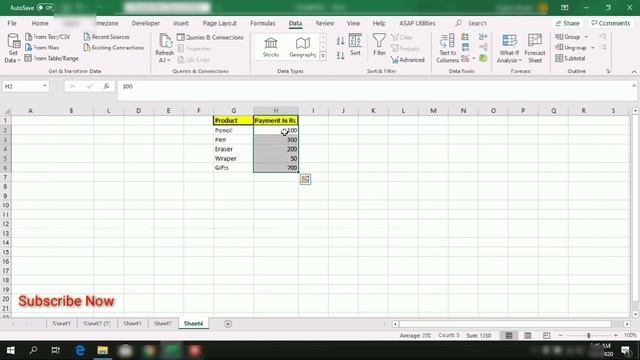Expand Data Types gallery

point(323,56)
